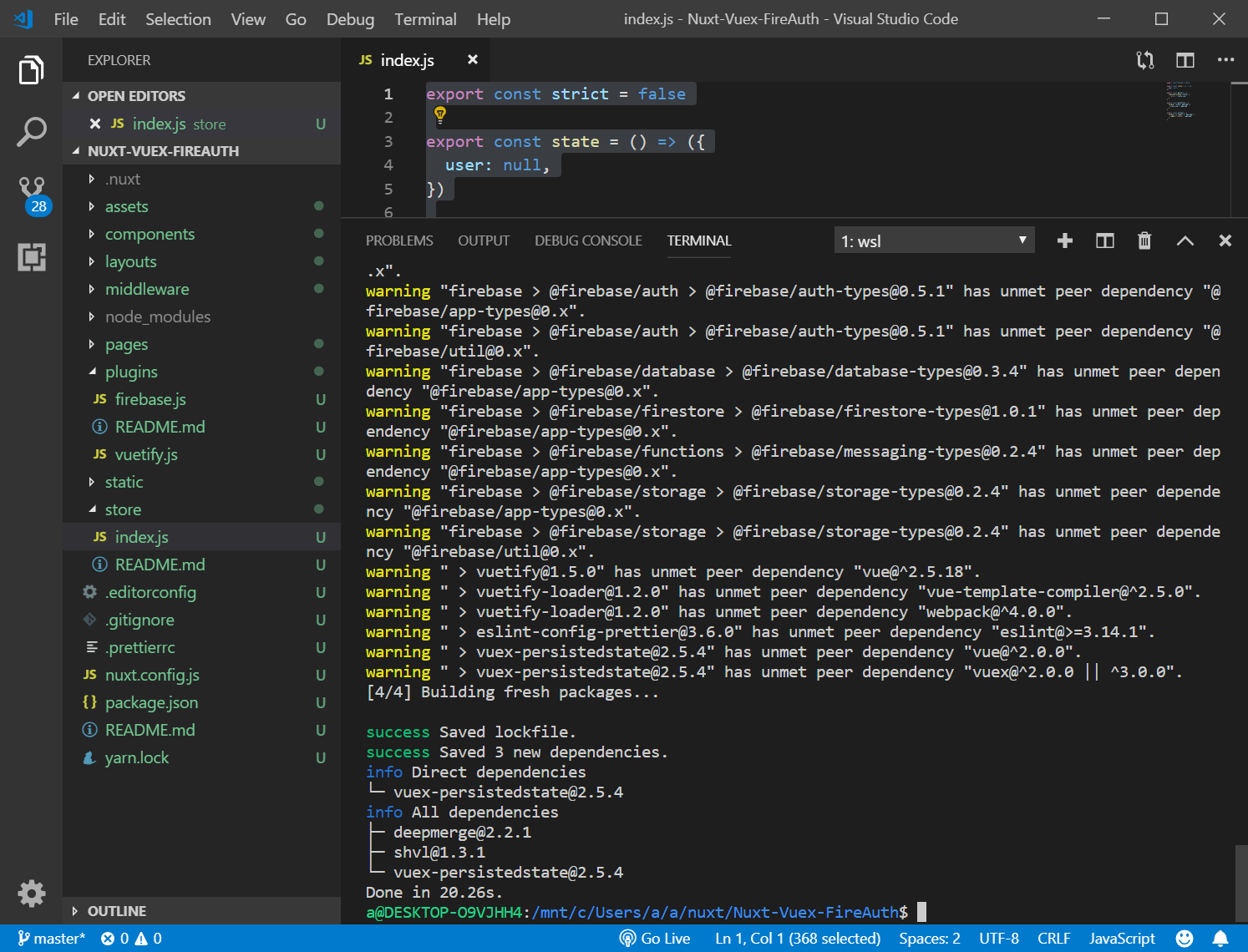This screenshot has height=952, width=1248.
Task: Open notifications bell in status bar
Action: 1220,939
